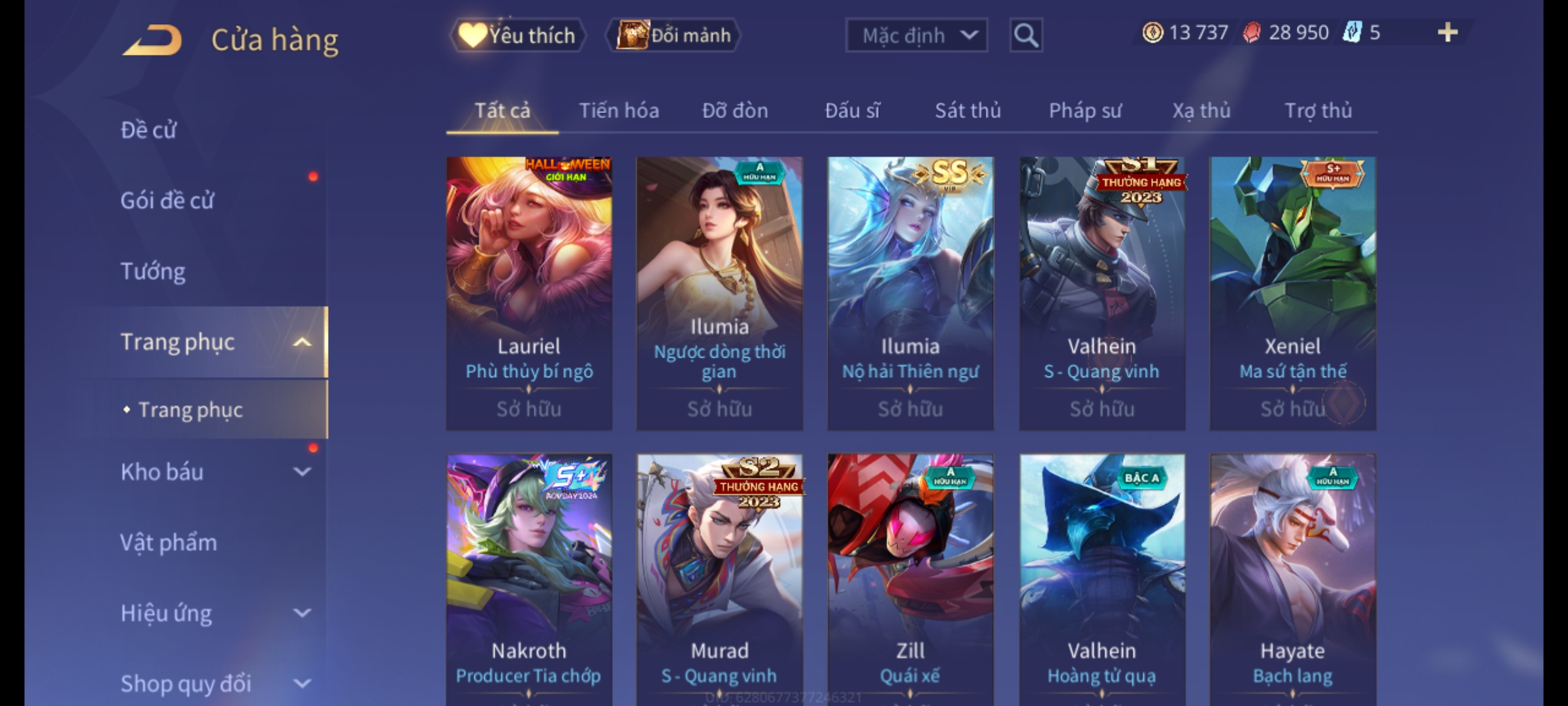Open the search magnifier icon
This screenshot has height=706, width=1568.
coord(1026,35)
